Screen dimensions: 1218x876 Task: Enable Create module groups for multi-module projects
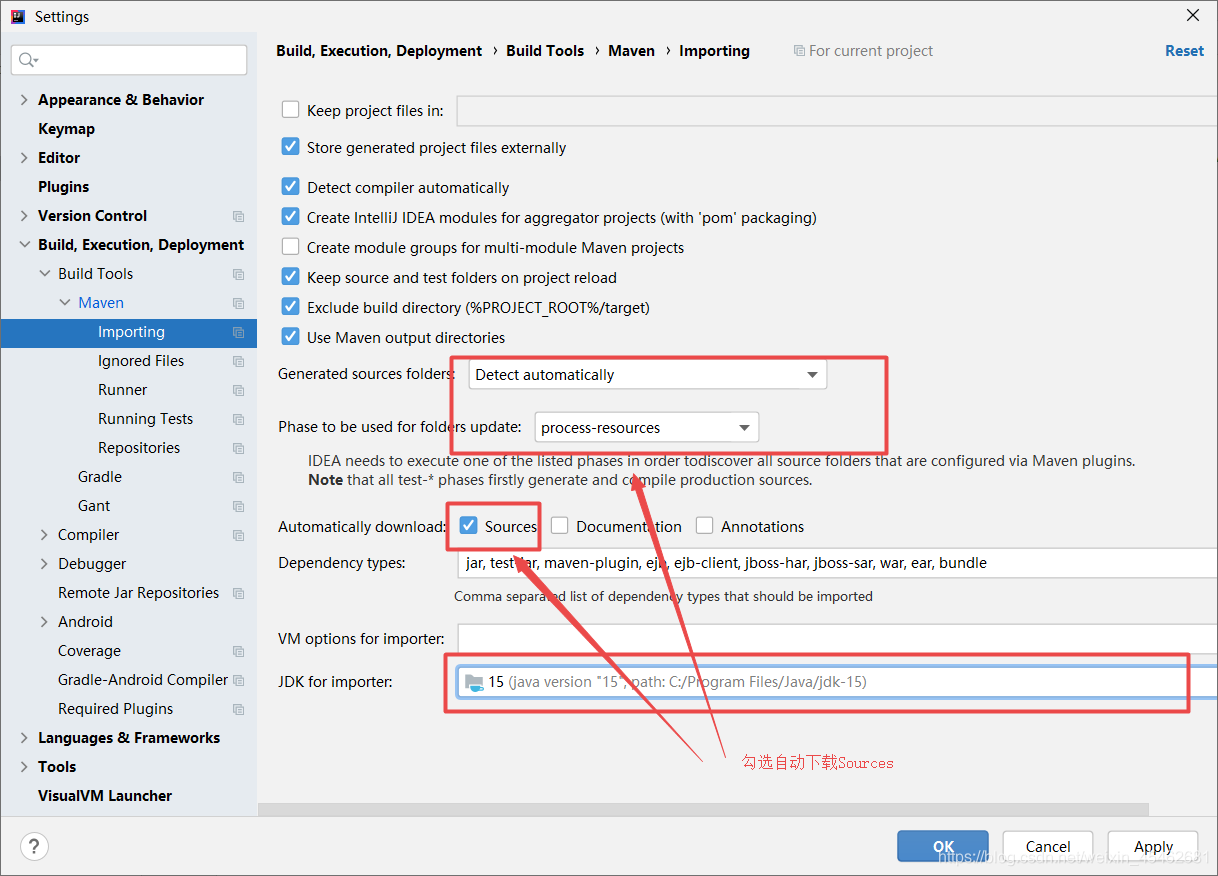[290, 247]
